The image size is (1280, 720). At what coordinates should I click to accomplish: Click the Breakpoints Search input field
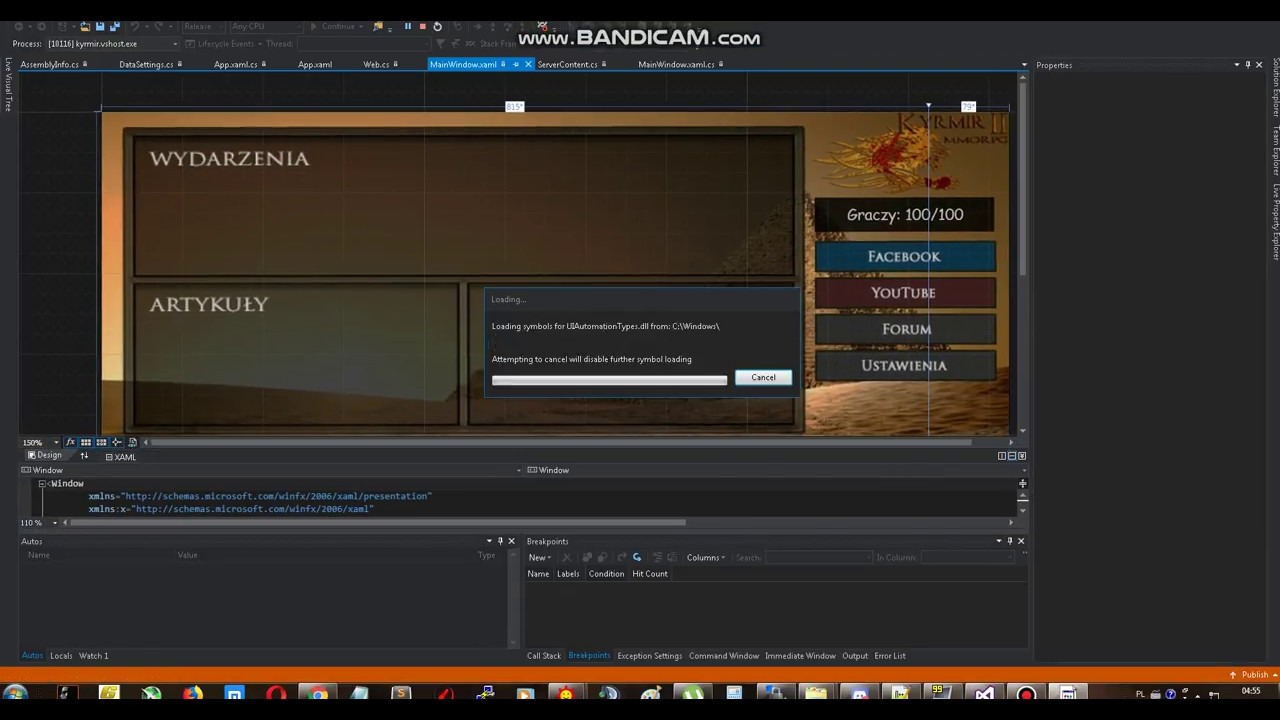pyautogui.click(x=817, y=557)
